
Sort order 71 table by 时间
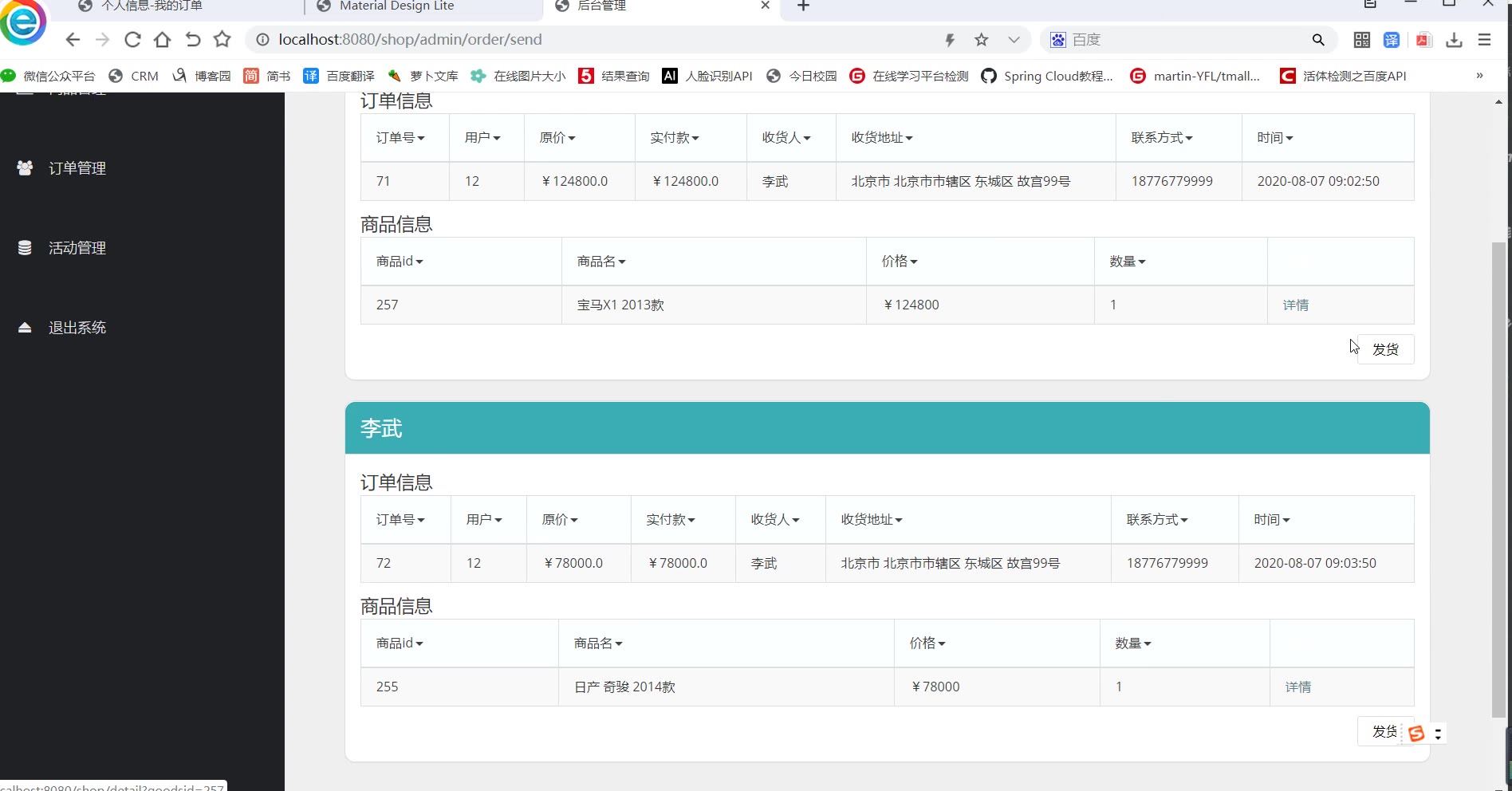click(1275, 138)
